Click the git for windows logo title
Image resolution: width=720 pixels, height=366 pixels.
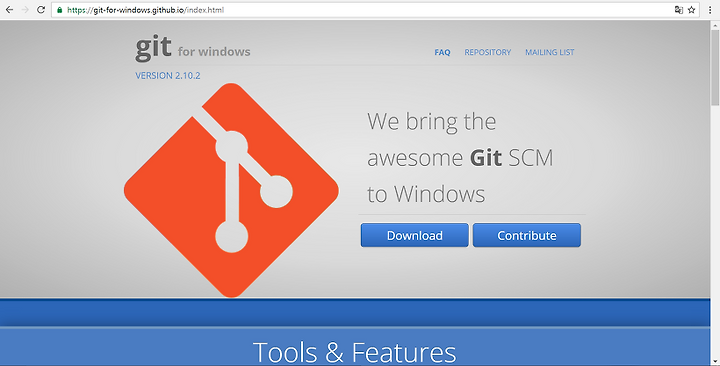pos(193,48)
